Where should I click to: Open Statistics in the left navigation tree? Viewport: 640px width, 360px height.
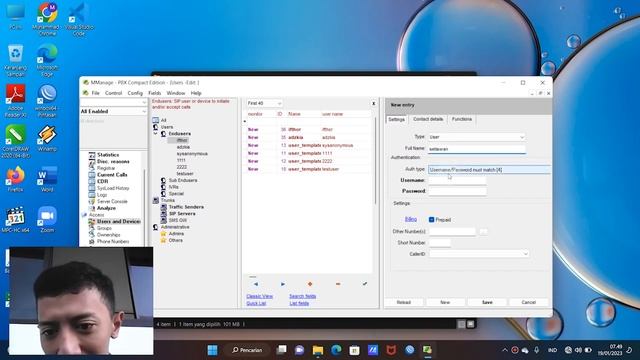click(x=108, y=155)
